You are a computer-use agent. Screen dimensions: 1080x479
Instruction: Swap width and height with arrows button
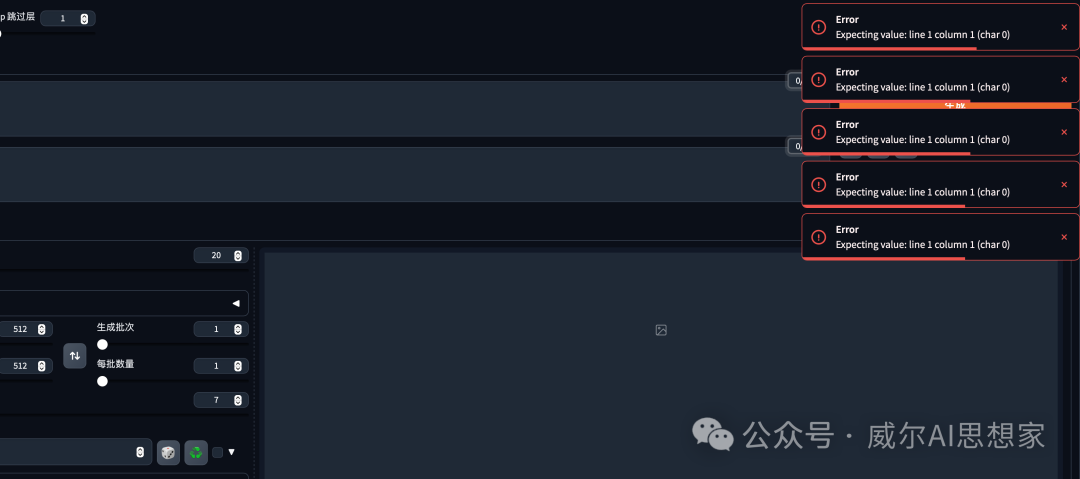click(75, 356)
